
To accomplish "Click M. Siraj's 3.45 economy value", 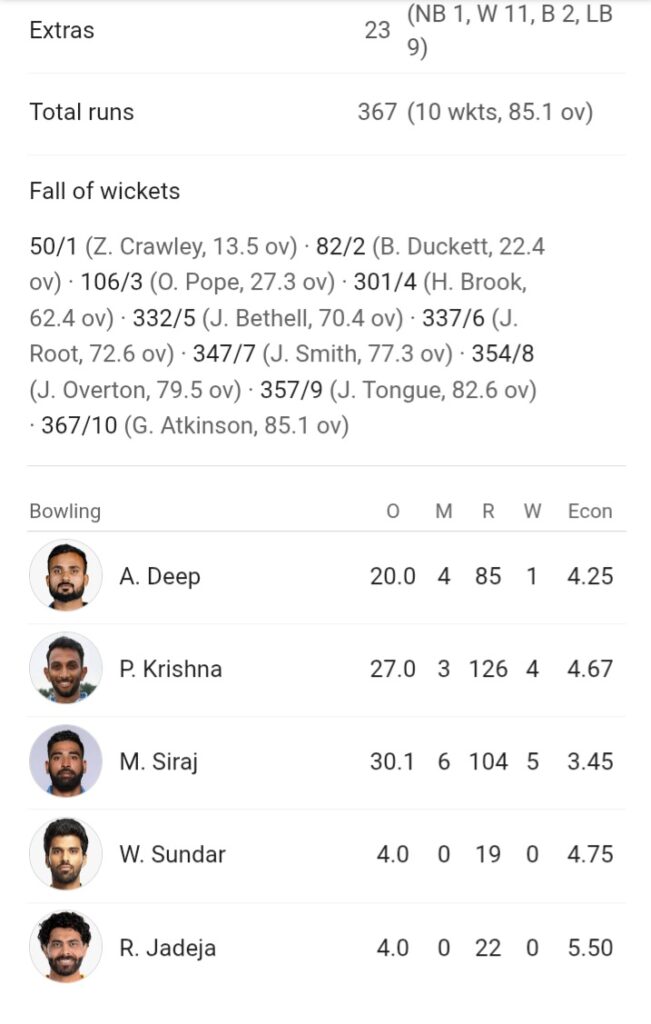I will [590, 761].
